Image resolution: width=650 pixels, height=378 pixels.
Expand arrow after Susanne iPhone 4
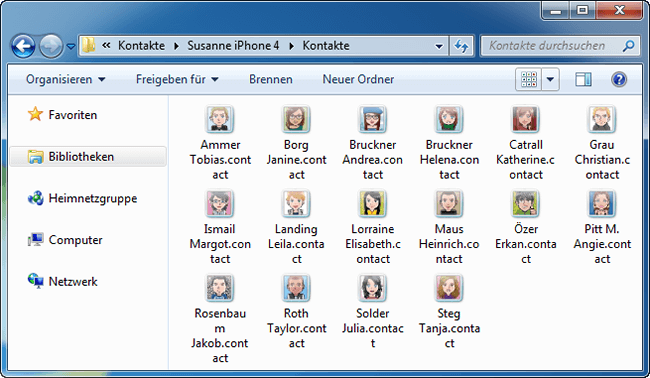(291, 46)
